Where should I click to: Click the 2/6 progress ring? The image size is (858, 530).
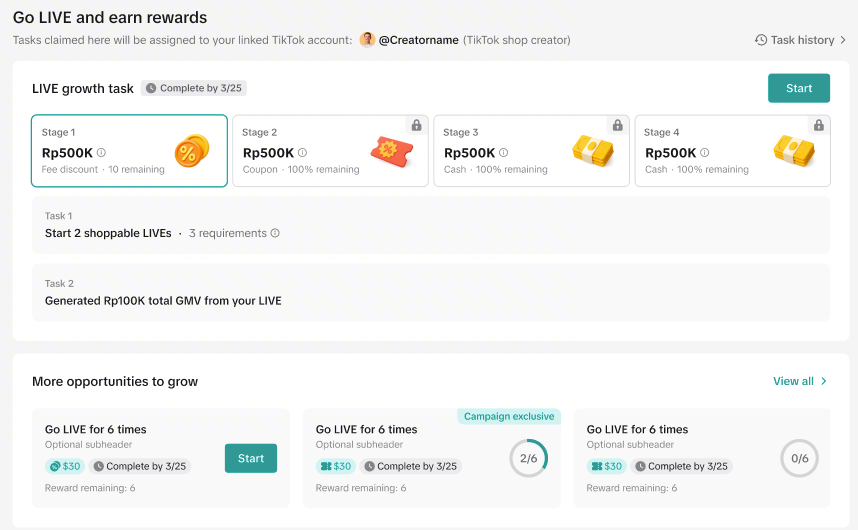pos(529,458)
